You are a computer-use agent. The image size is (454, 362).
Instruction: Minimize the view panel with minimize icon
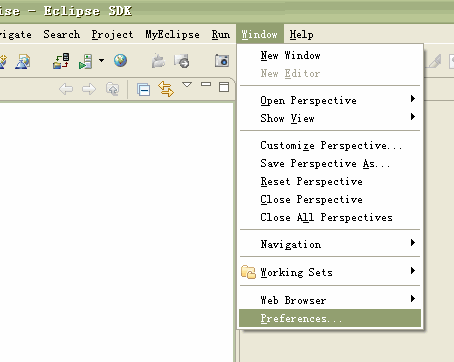(206, 84)
